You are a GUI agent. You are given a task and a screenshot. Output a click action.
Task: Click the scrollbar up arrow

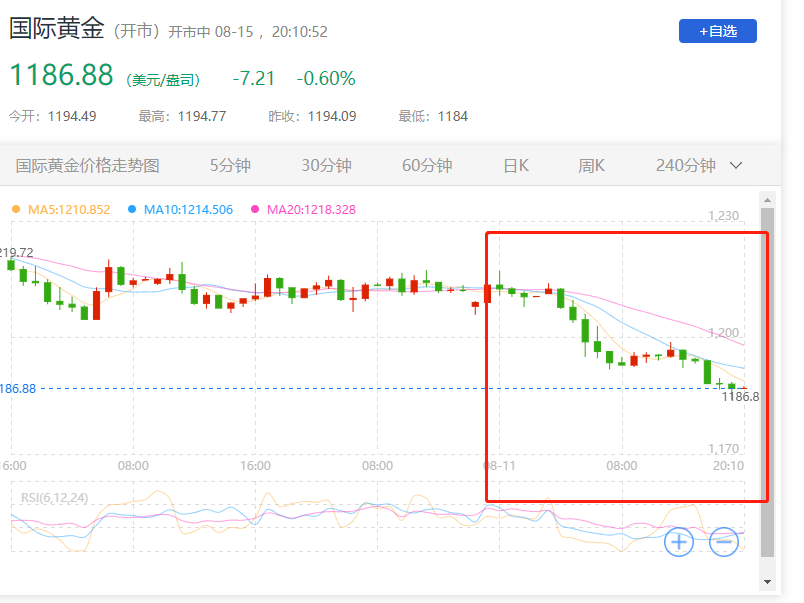767,200
